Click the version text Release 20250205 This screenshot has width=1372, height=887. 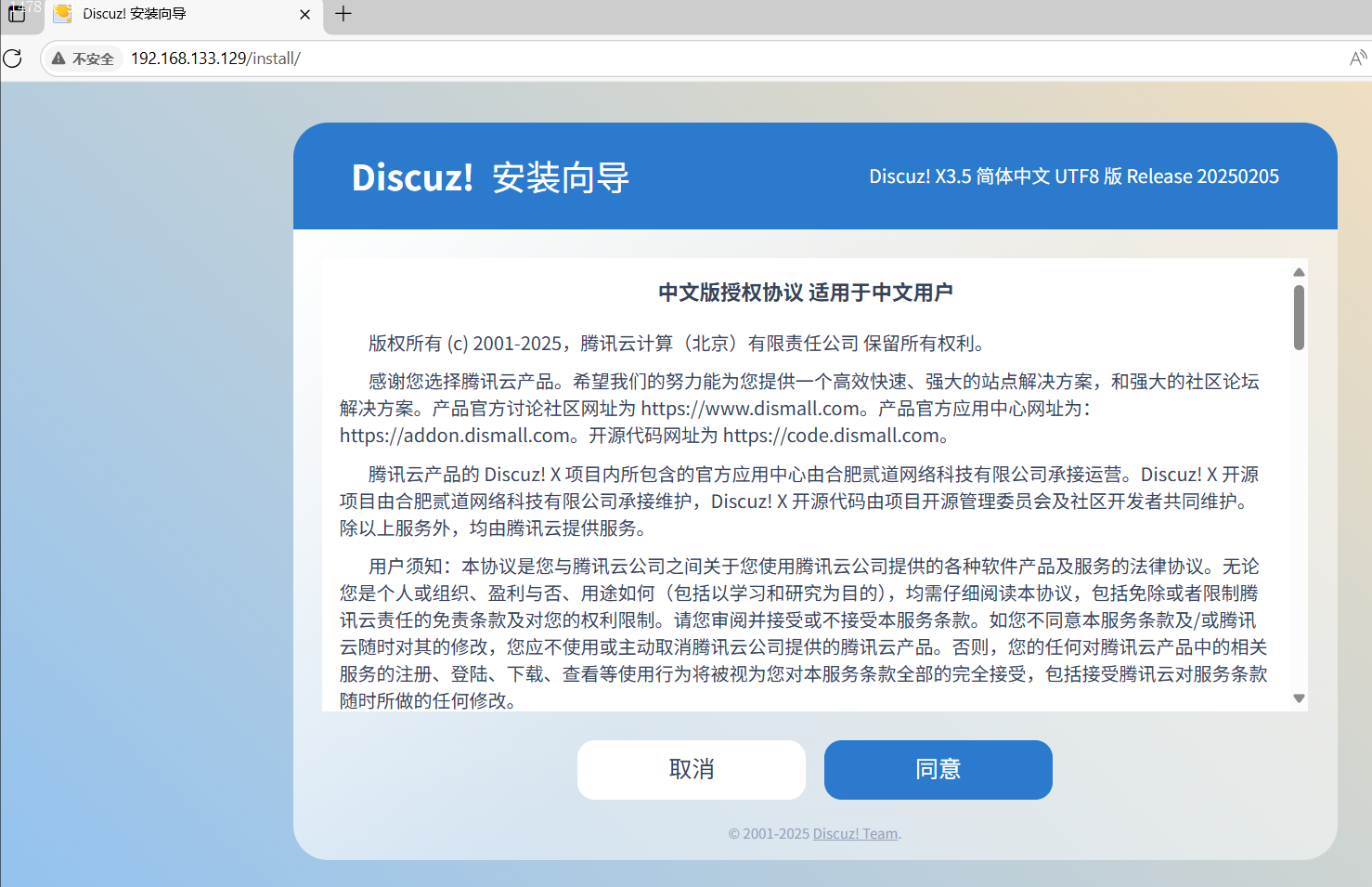click(x=1202, y=176)
